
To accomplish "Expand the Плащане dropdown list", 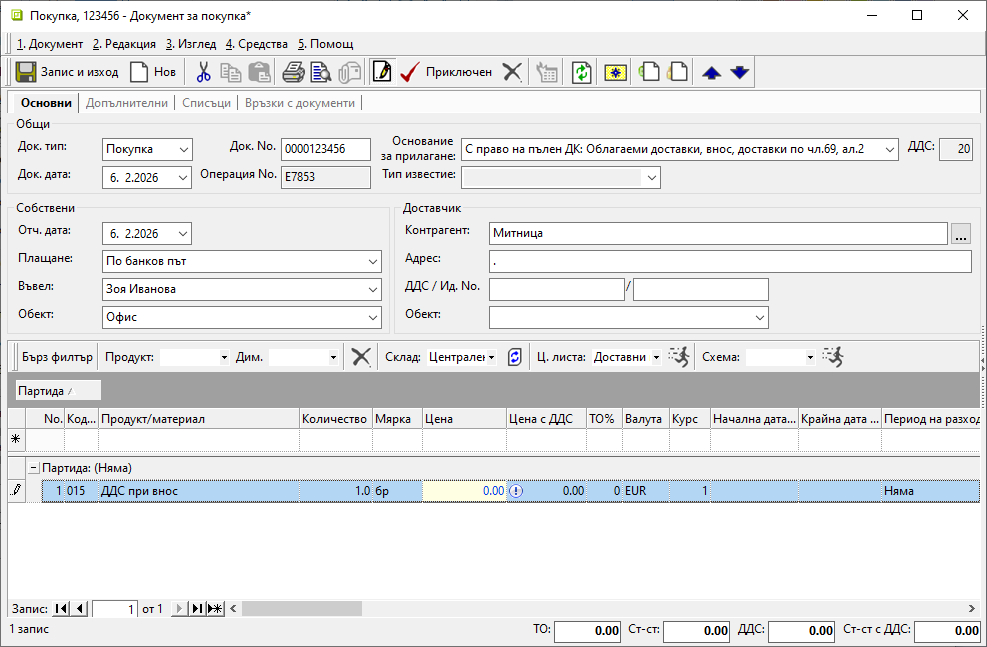I will pos(372,262).
